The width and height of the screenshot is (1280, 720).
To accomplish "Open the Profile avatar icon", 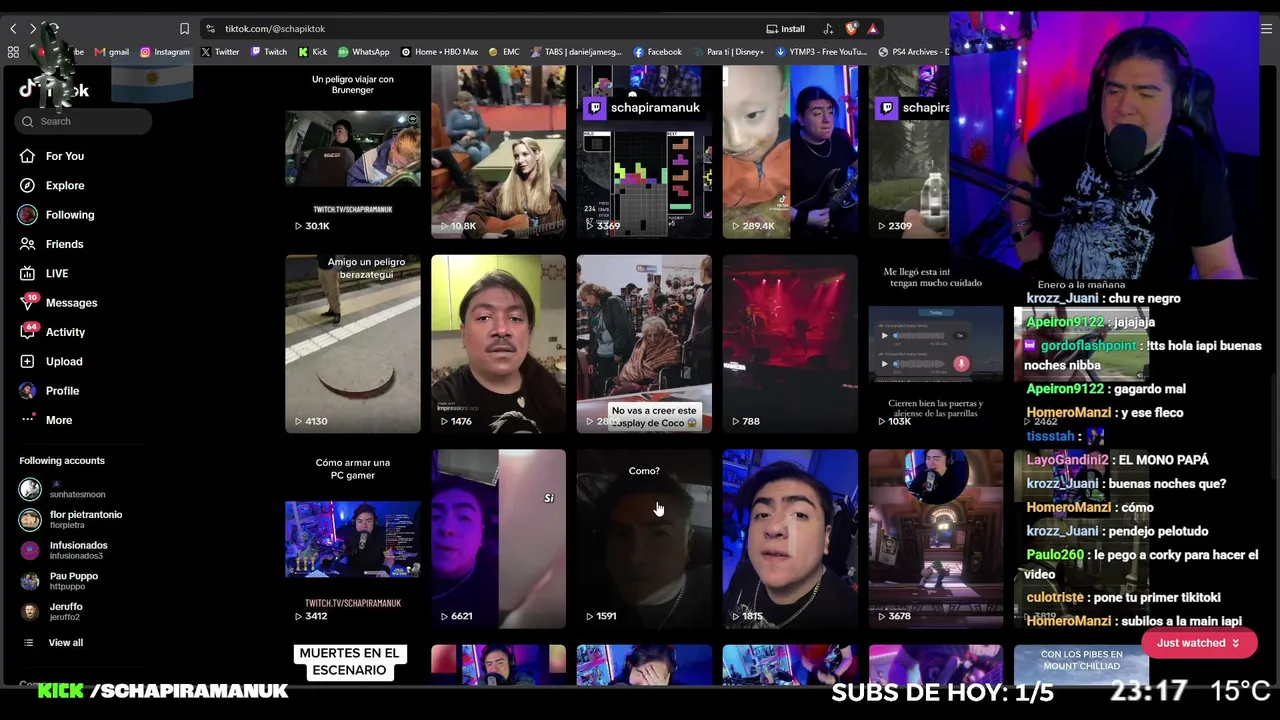I will [x=27, y=390].
